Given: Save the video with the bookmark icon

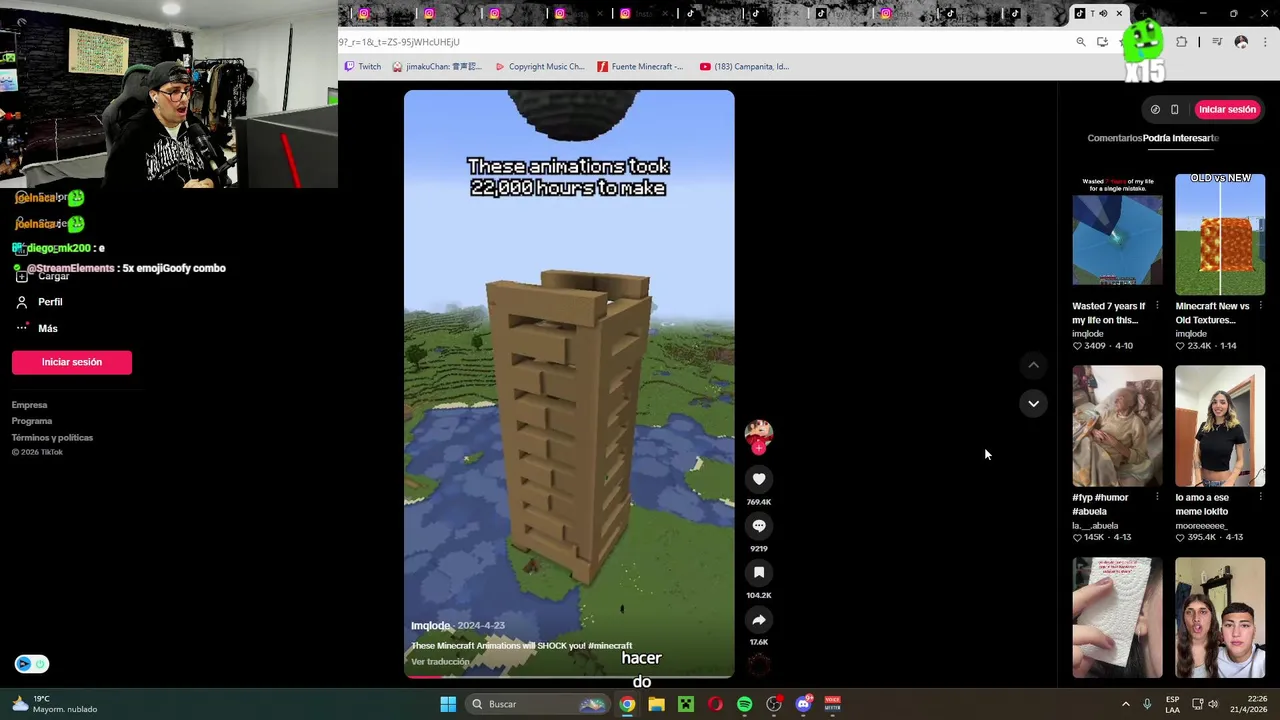Looking at the screenshot, I should click(x=759, y=573).
